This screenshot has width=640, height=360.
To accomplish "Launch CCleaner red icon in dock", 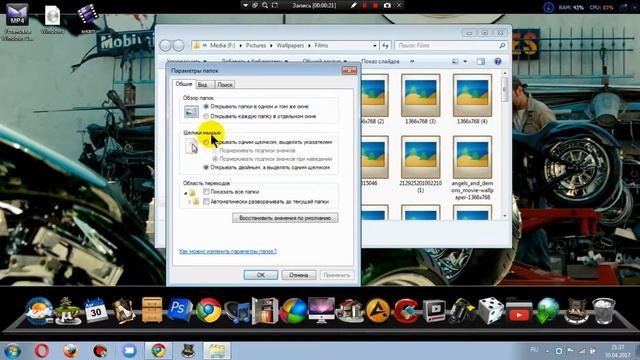I will (406, 311).
